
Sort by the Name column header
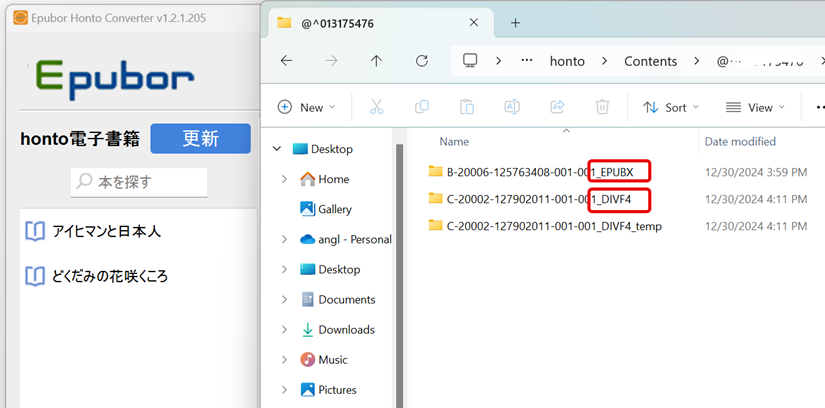pos(454,142)
